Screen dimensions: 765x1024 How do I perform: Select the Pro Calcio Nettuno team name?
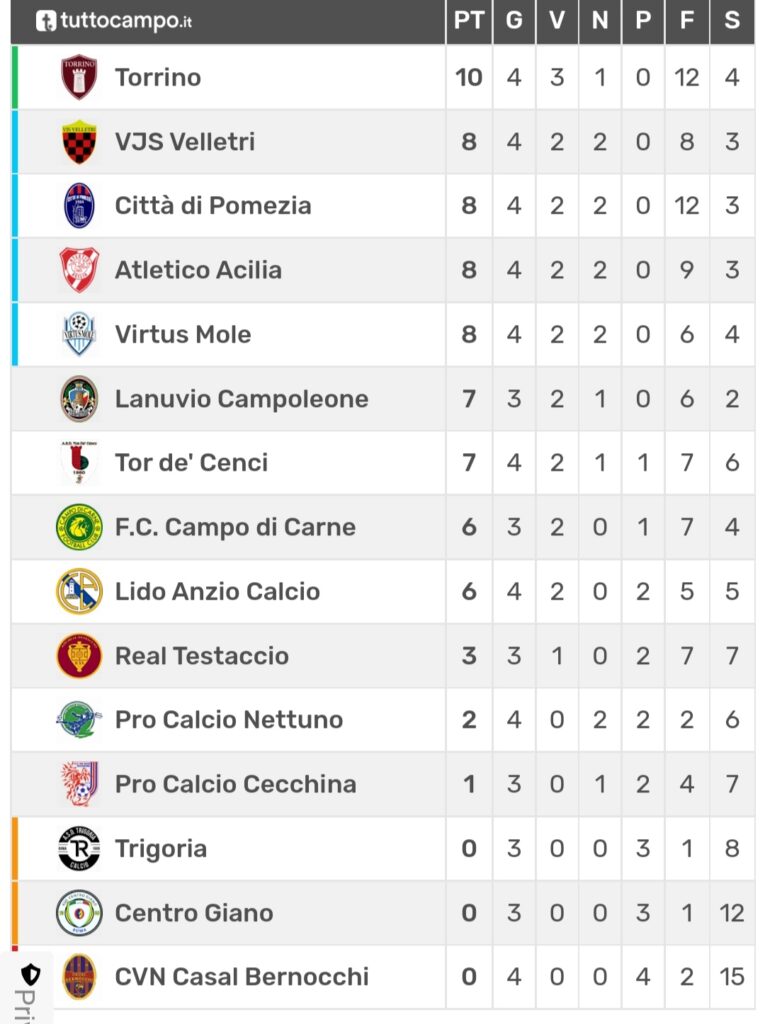coord(229,720)
